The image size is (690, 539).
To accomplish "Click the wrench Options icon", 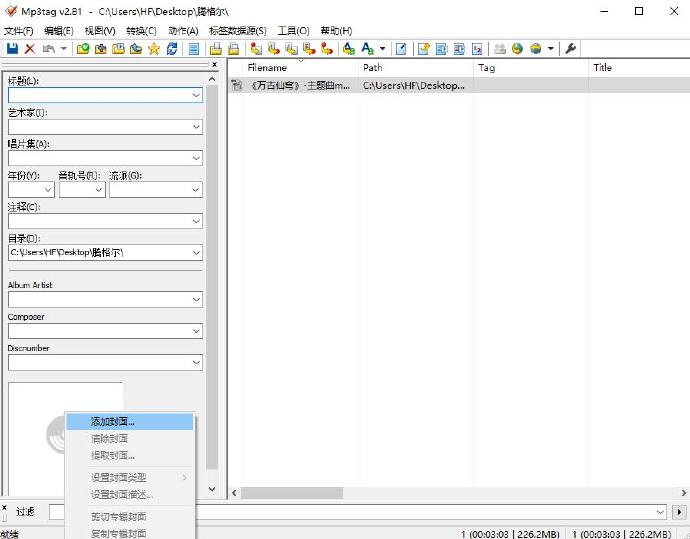I will point(571,48).
